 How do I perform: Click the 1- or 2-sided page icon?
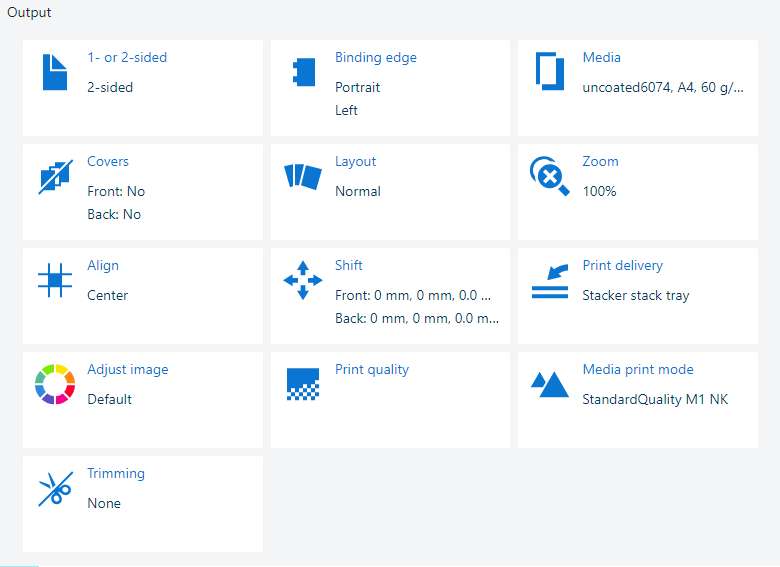tap(55, 72)
